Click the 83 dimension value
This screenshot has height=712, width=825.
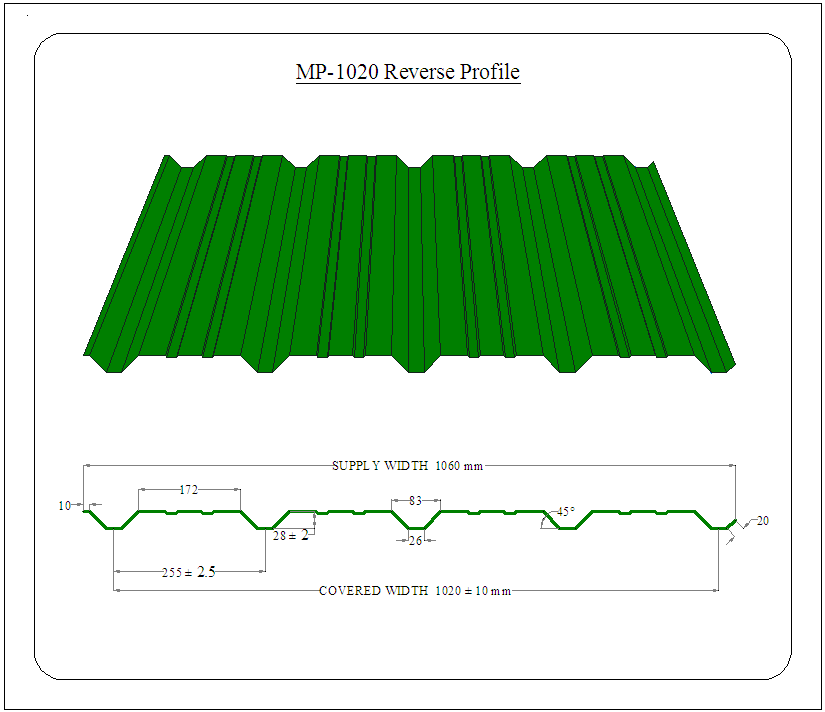point(415,500)
